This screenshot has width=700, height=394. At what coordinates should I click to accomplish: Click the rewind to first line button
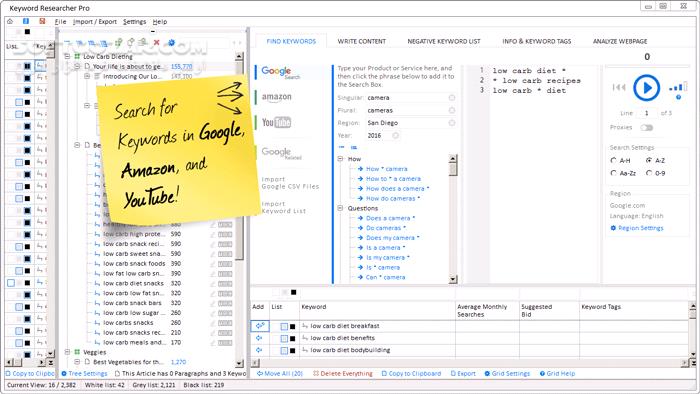pyautogui.click(x=619, y=87)
